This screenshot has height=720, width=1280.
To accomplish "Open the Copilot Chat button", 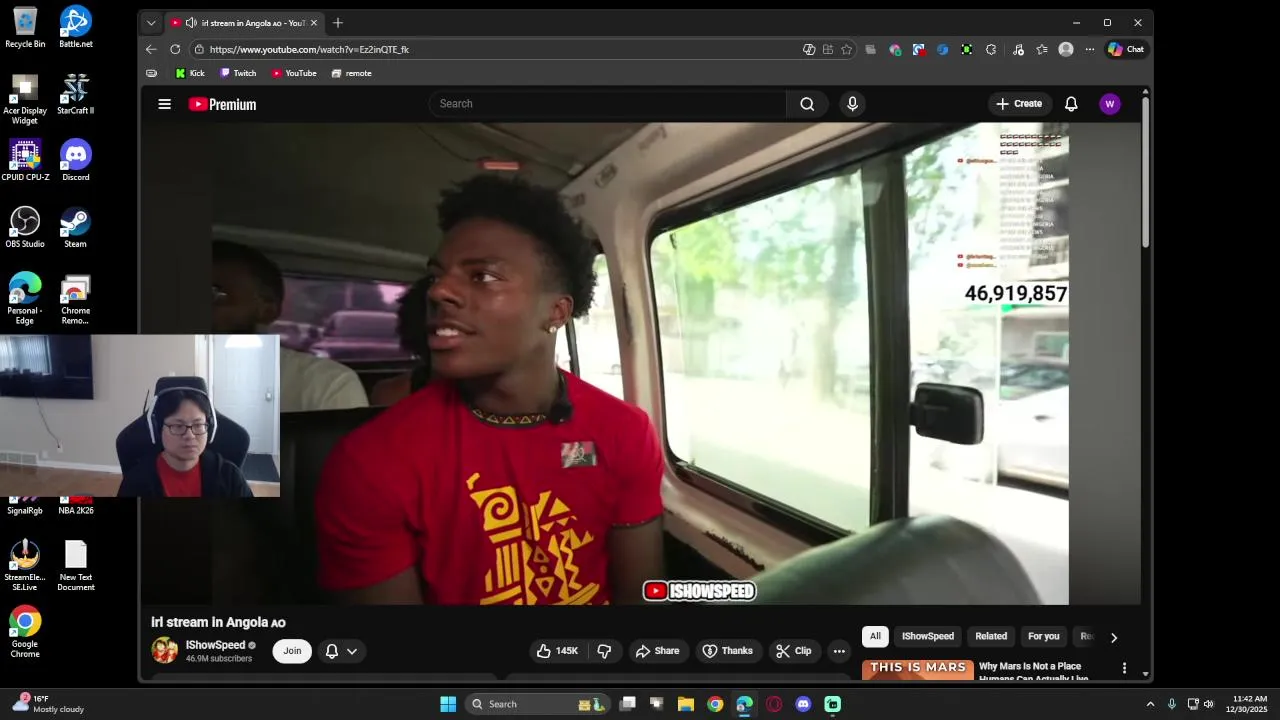I will pyautogui.click(x=1126, y=49).
